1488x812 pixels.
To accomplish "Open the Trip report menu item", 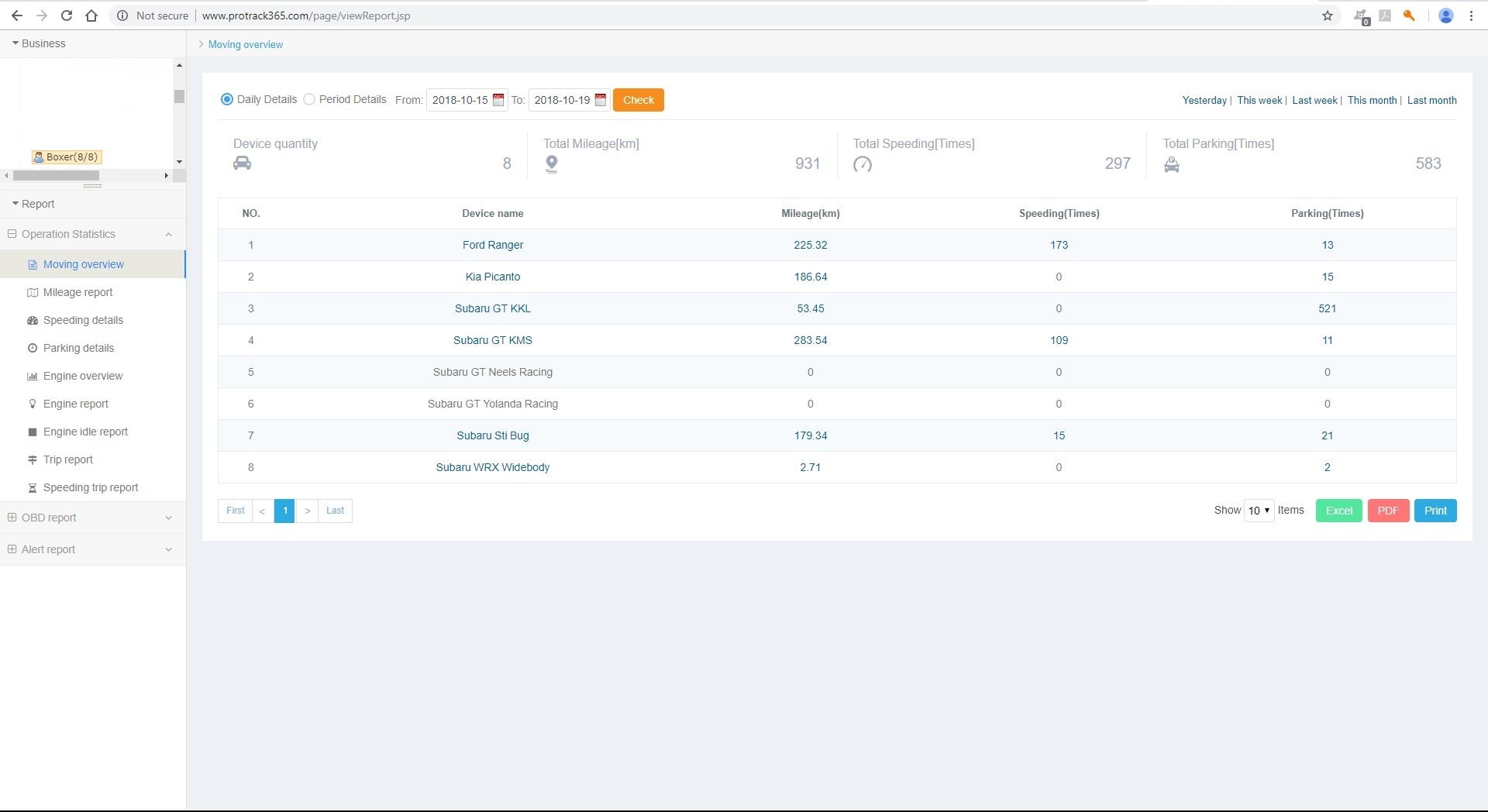I will (68, 459).
